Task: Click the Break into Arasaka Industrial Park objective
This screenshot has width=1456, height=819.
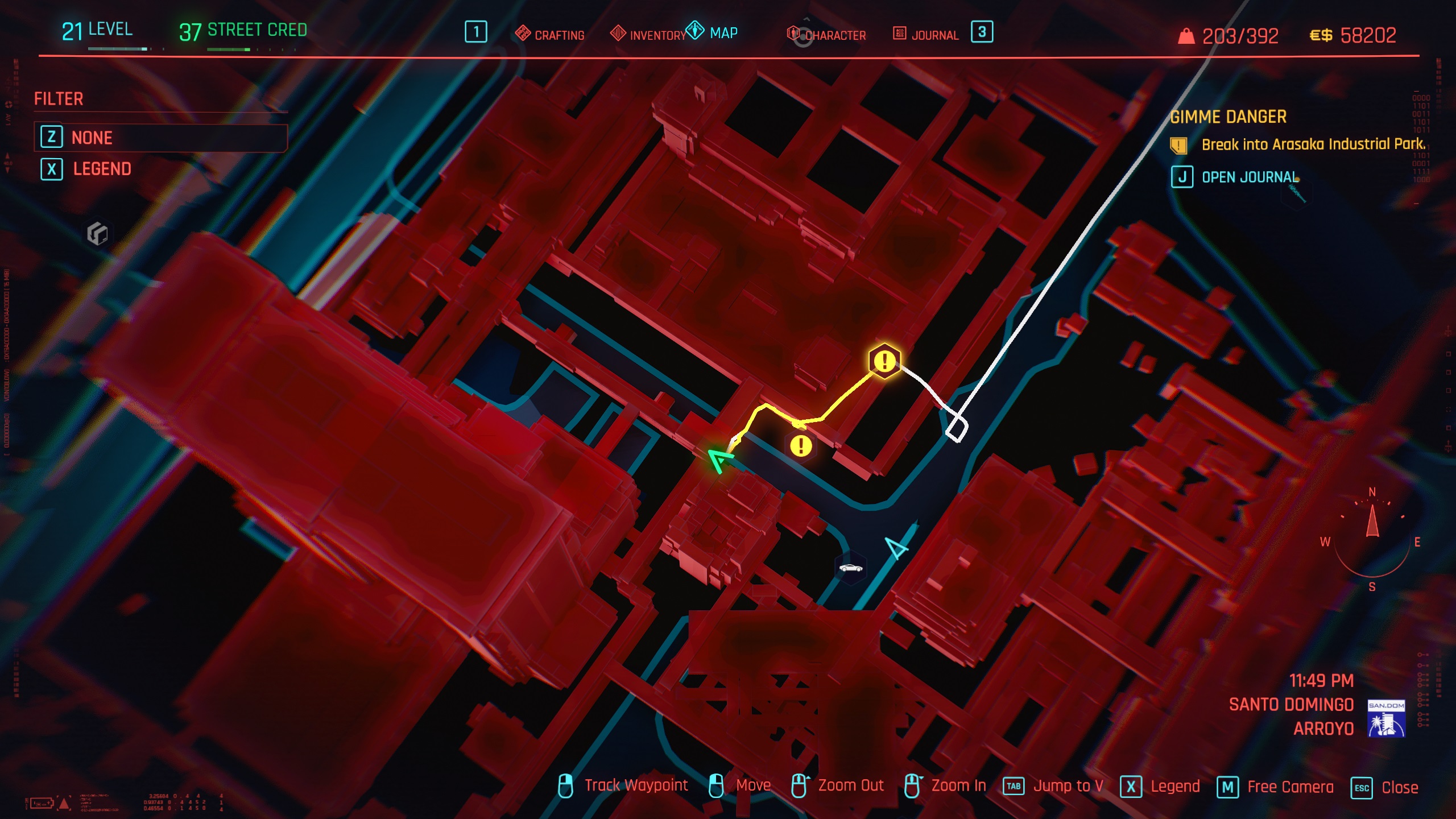Action: click(1313, 144)
